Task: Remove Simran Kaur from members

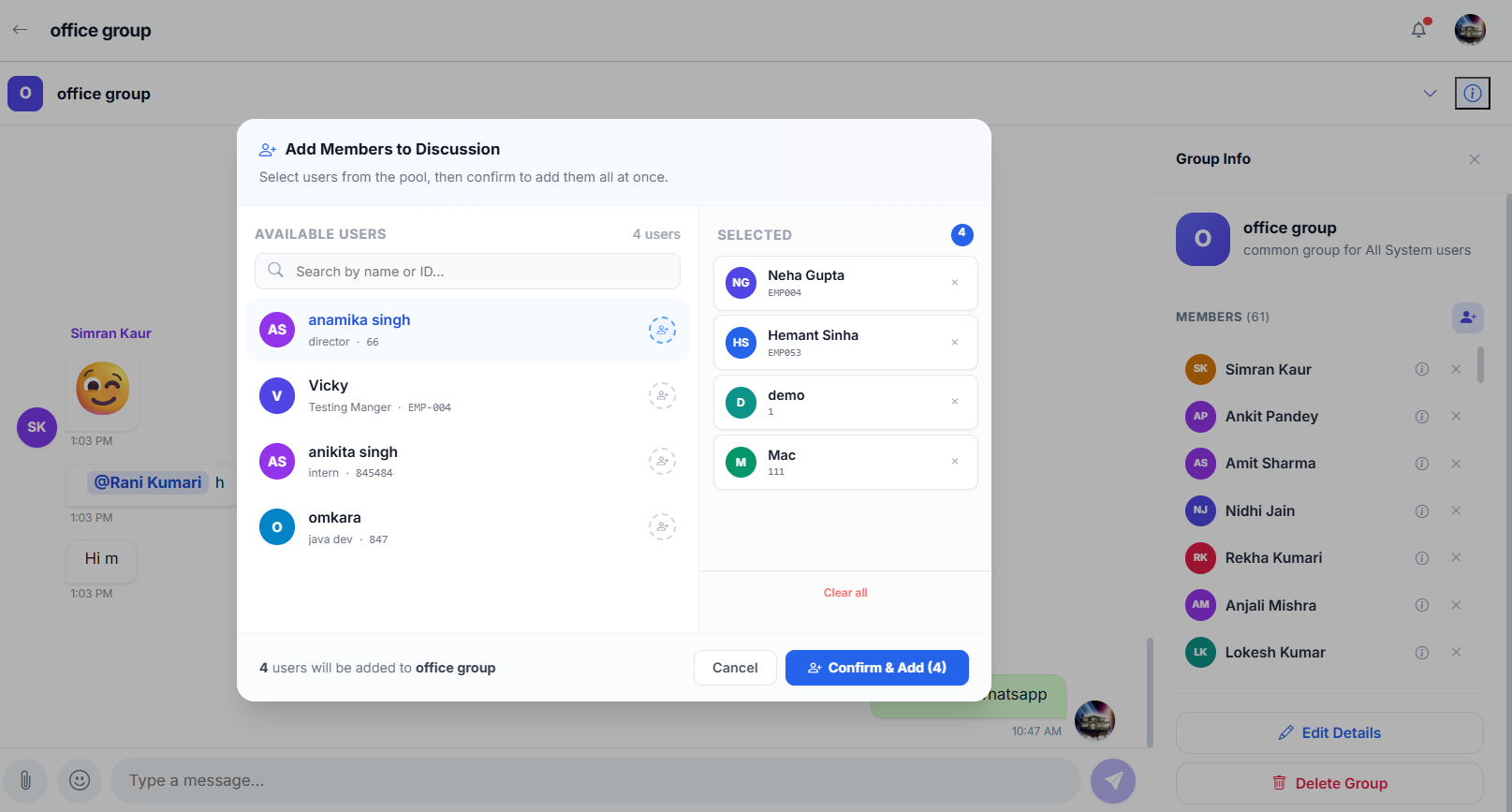Action: tap(1456, 369)
